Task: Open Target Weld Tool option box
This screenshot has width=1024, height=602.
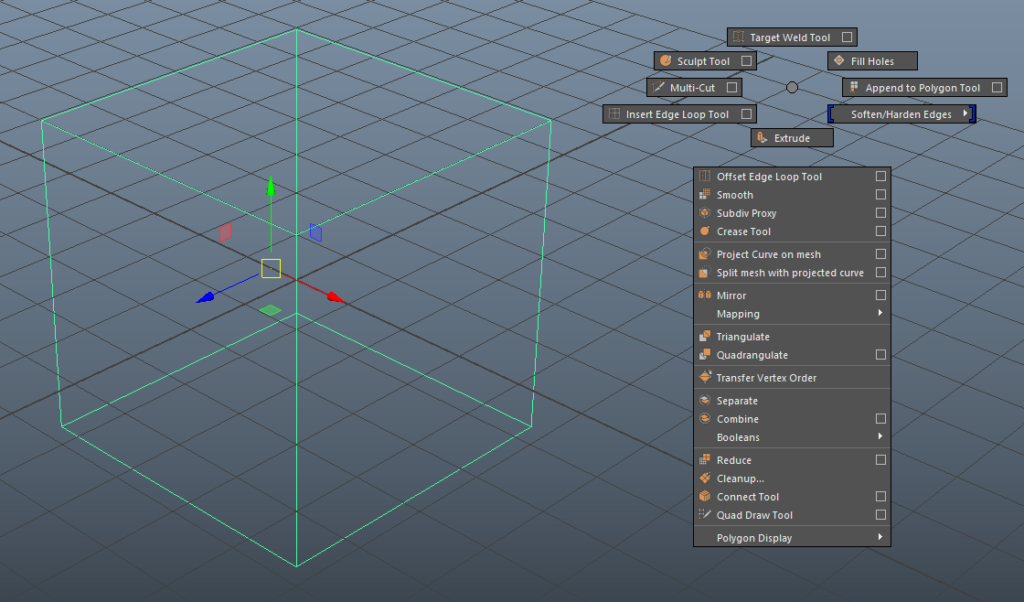Action: pos(847,37)
